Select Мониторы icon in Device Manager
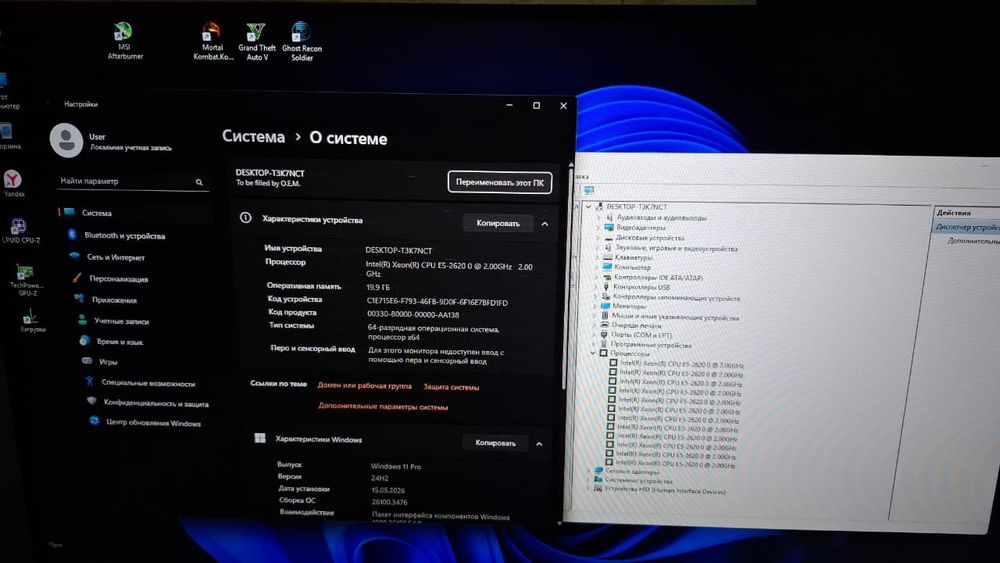The image size is (1000, 563). (x=606, y=305)
